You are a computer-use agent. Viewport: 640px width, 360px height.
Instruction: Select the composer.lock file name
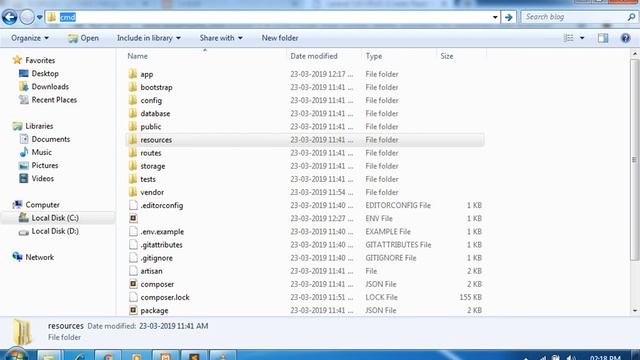point(165,297)
